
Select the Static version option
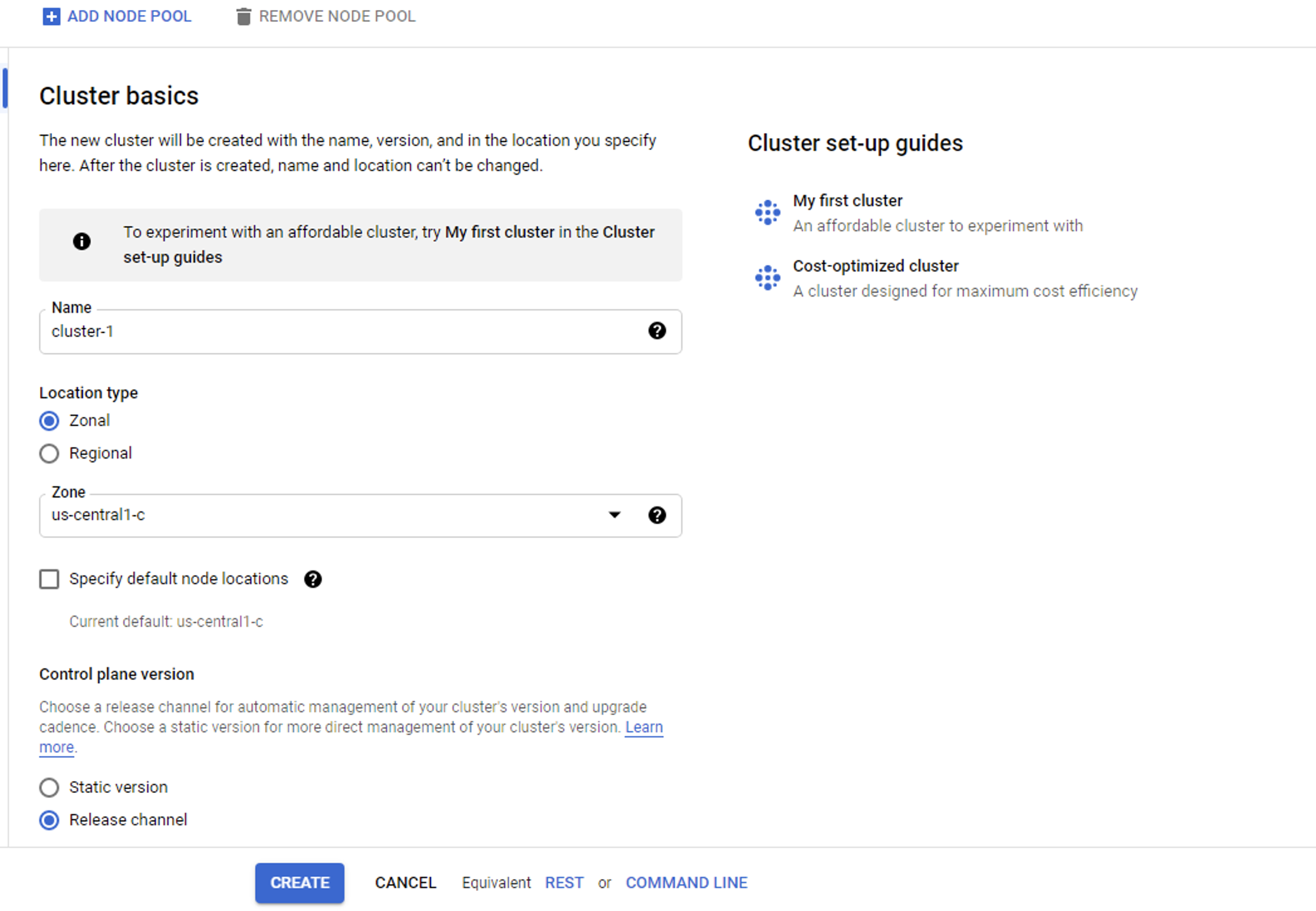[49, 787]
